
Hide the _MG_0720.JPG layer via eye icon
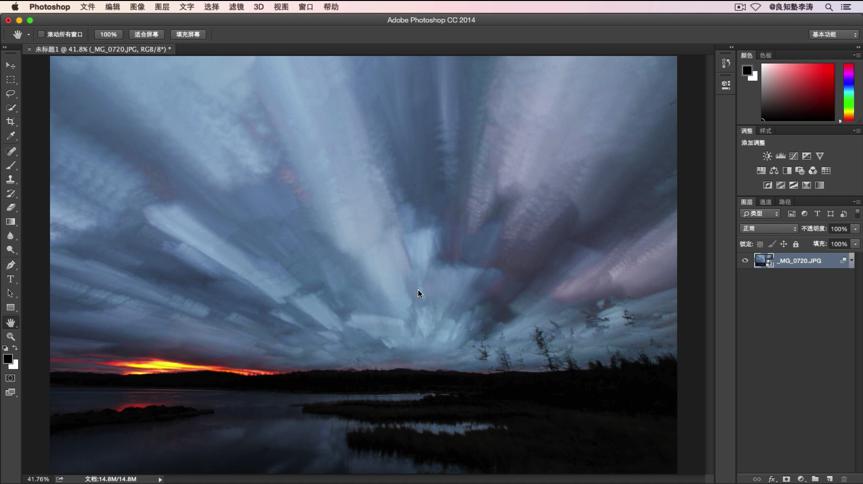745,261
